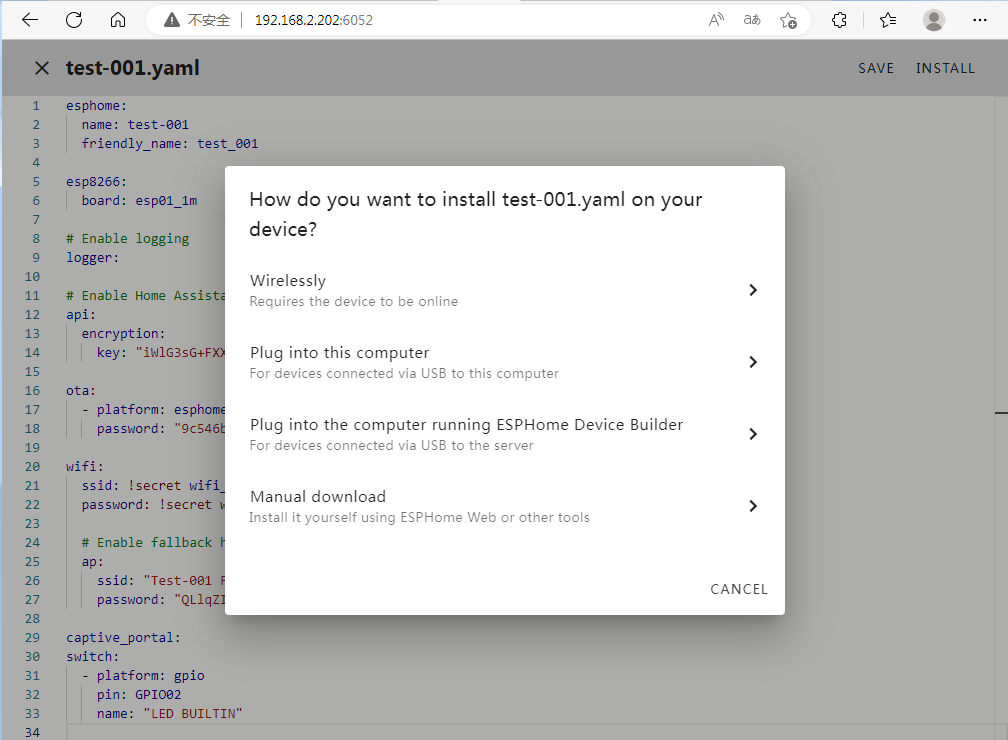Open the translate page icon
The width and height of the screenshot is (1008, 740).
[752, 20]
